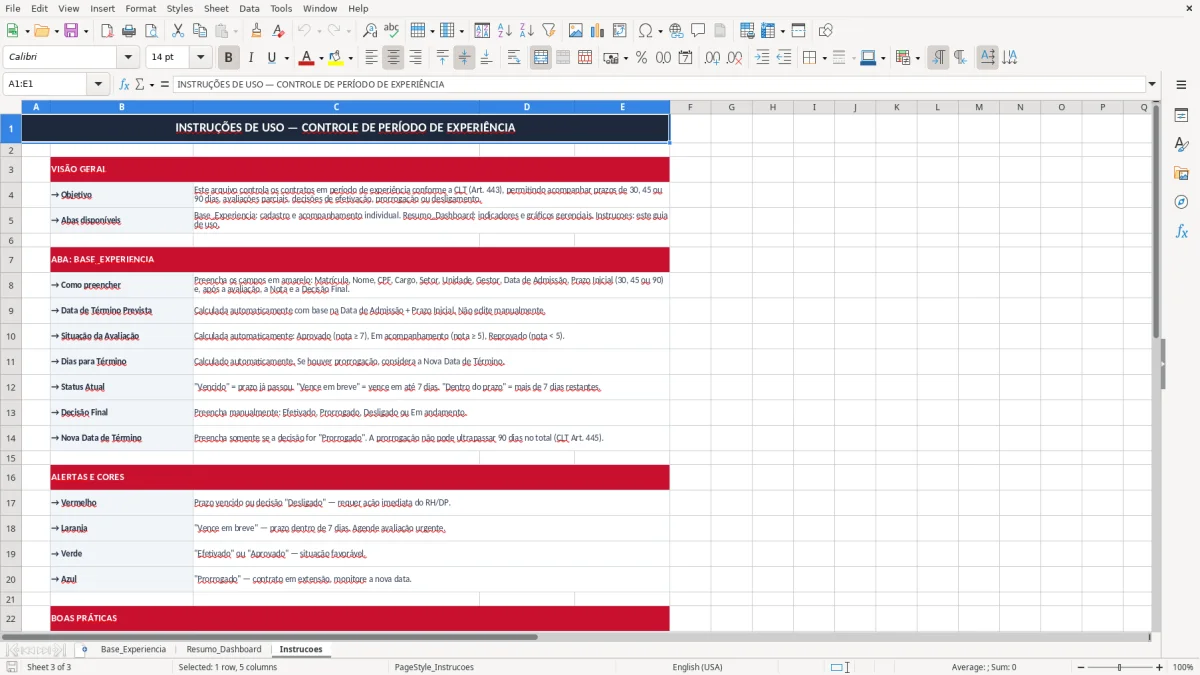Increase indent
Screen dimensions: 1200x675
[763, 57]
